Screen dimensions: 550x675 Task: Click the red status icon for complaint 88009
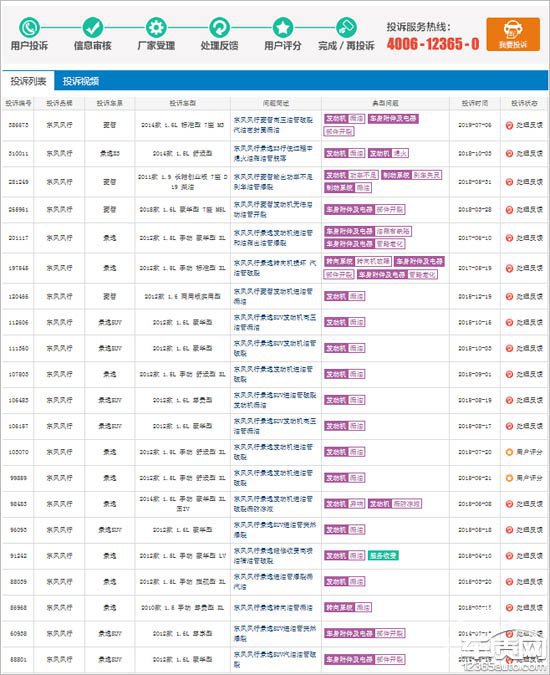509,582
